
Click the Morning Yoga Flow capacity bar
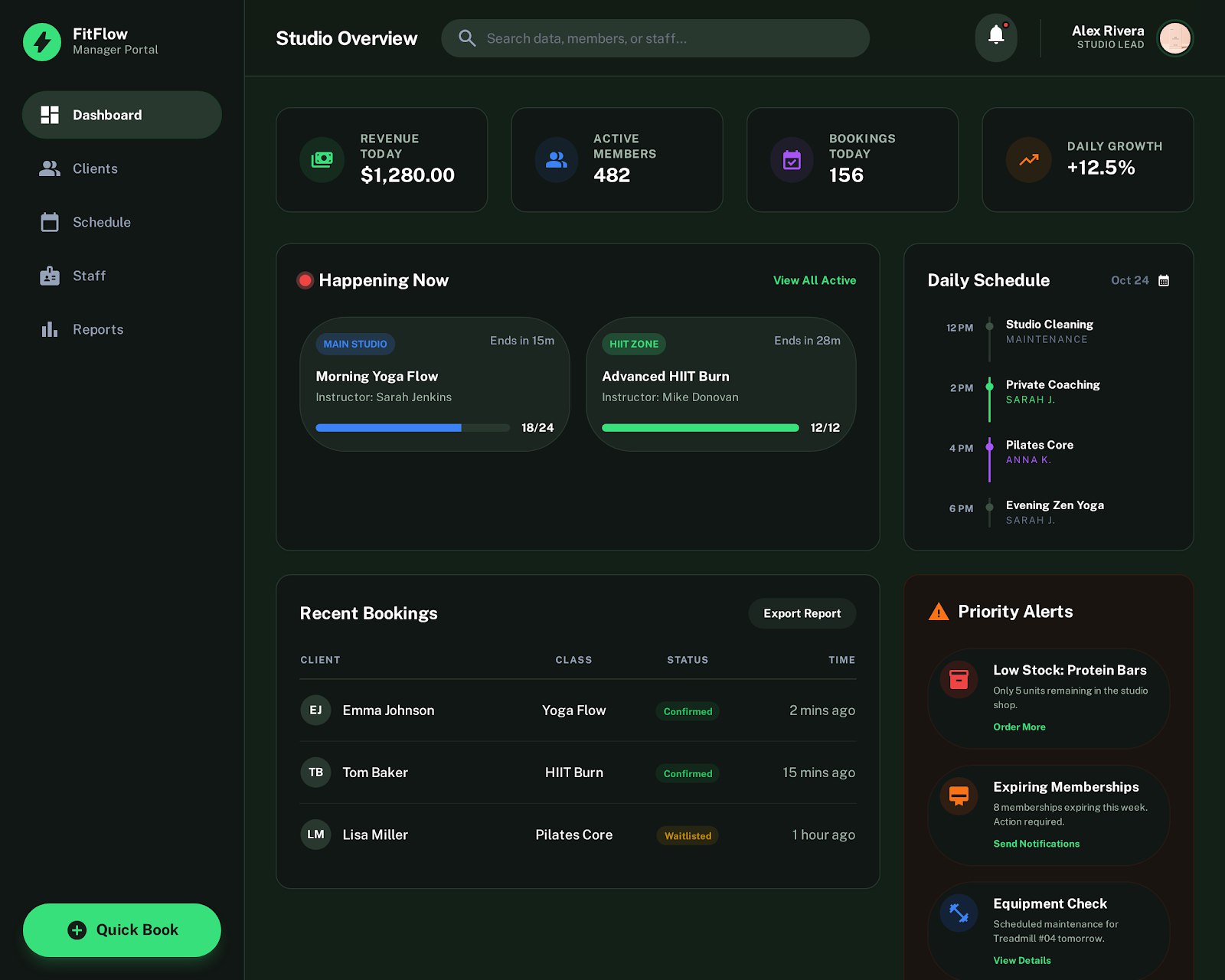point(413,428)
